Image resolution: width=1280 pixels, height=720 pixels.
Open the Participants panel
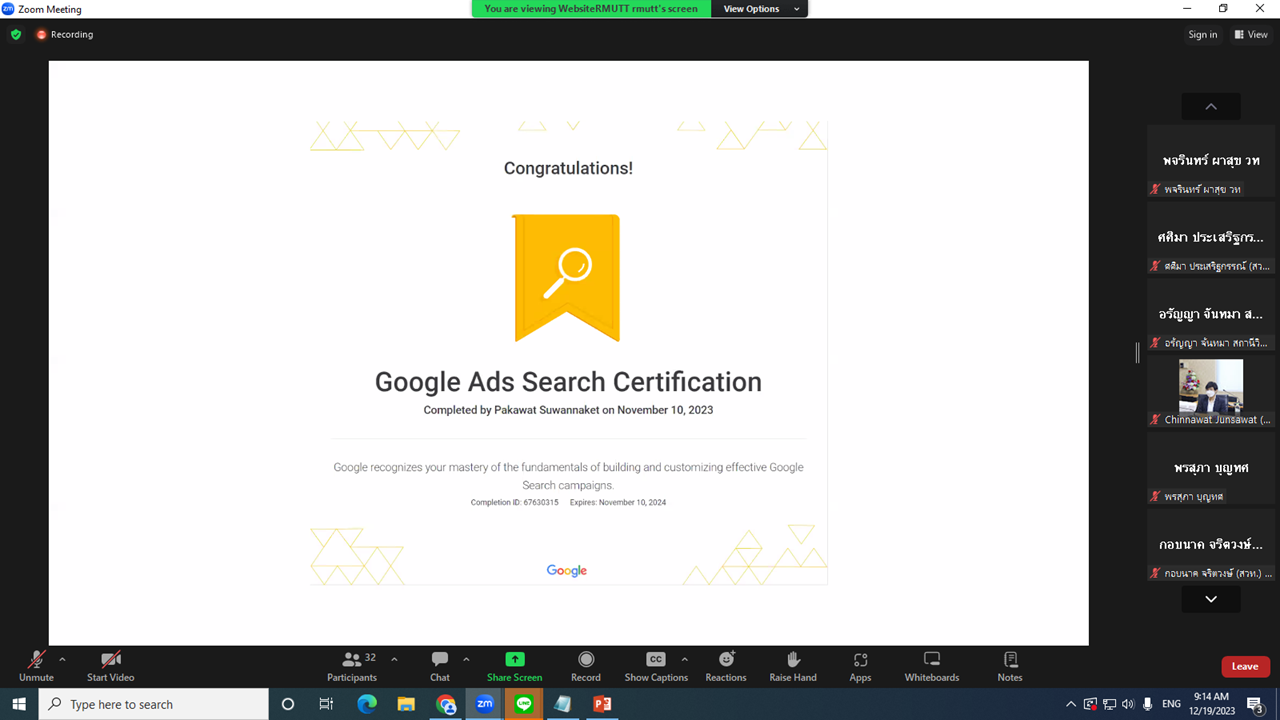[352, 666]
